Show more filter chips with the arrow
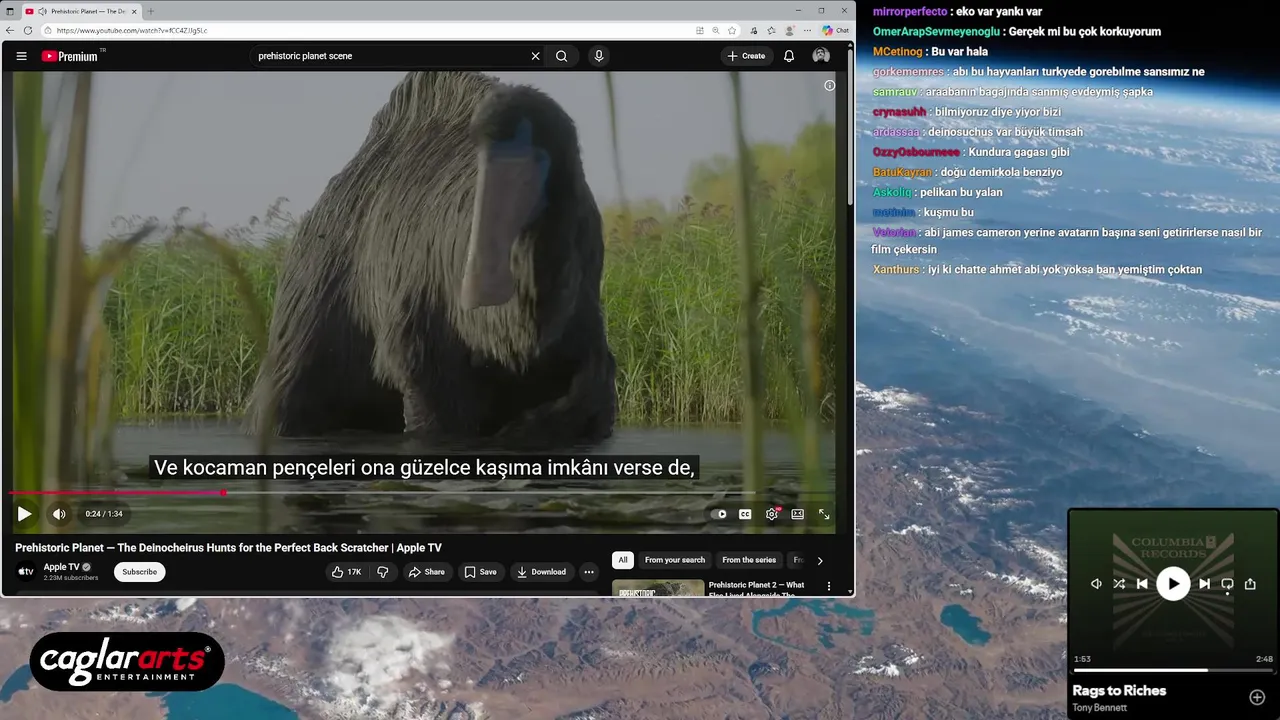 click(x=820, y=560)
